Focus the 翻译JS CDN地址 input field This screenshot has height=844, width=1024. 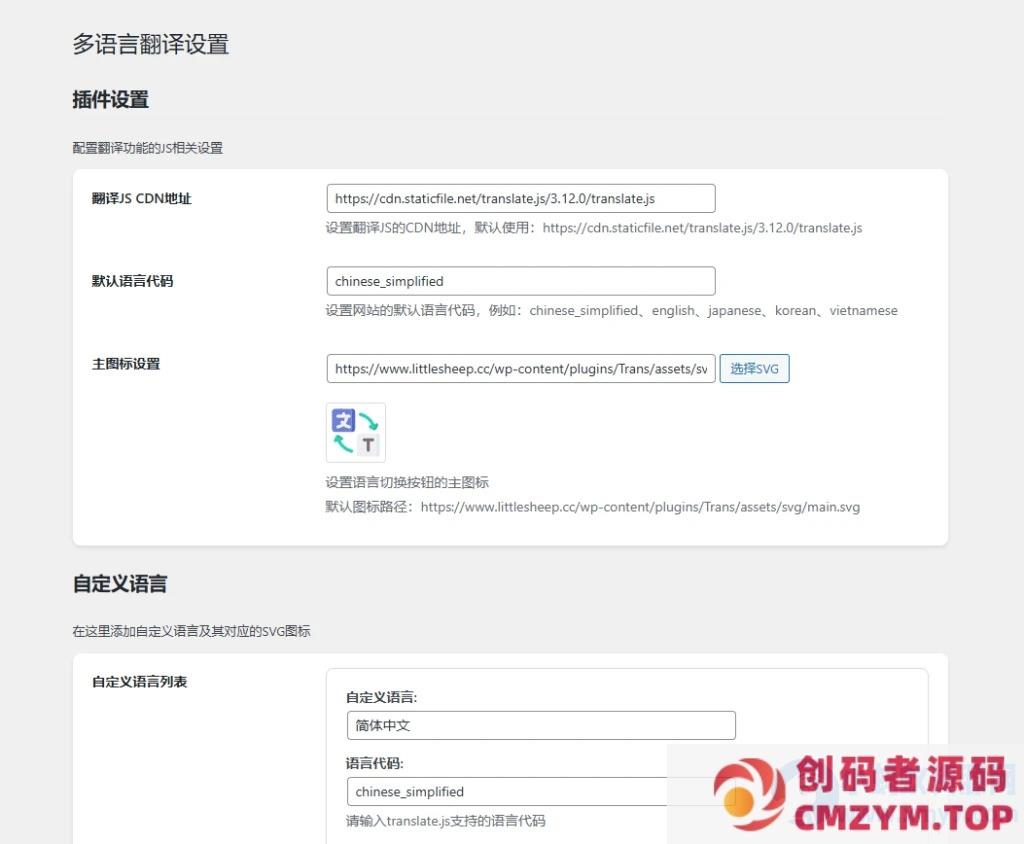pyautogui.click(x=520, y=198)
